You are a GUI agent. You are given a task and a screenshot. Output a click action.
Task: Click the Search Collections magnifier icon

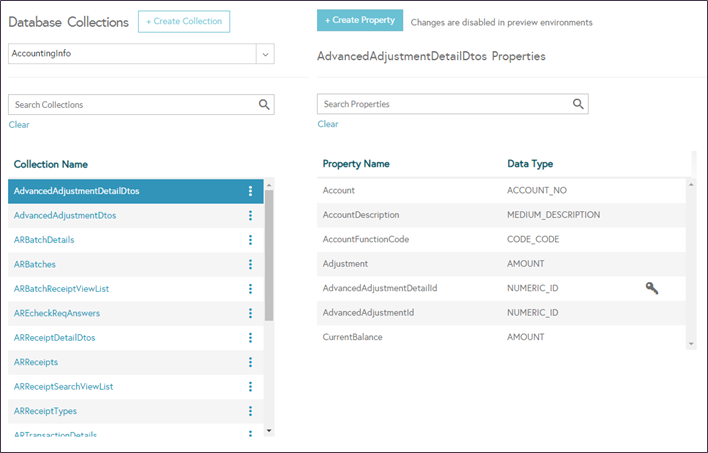click(x=264, y=105)
